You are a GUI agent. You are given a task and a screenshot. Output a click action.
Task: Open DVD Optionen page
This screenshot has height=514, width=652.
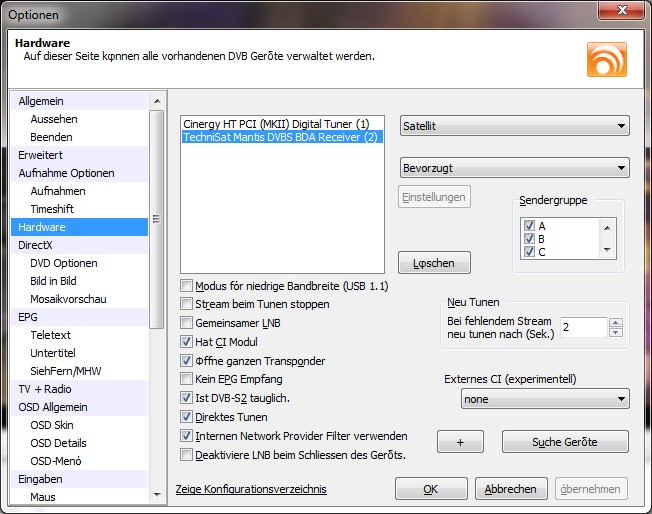coord(79,263)
